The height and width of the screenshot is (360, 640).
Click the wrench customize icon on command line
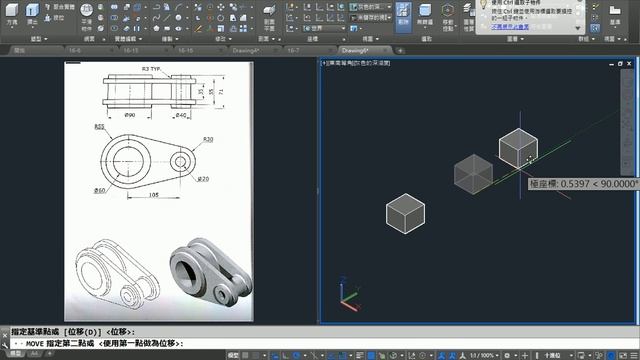click(x=5, y=345)
